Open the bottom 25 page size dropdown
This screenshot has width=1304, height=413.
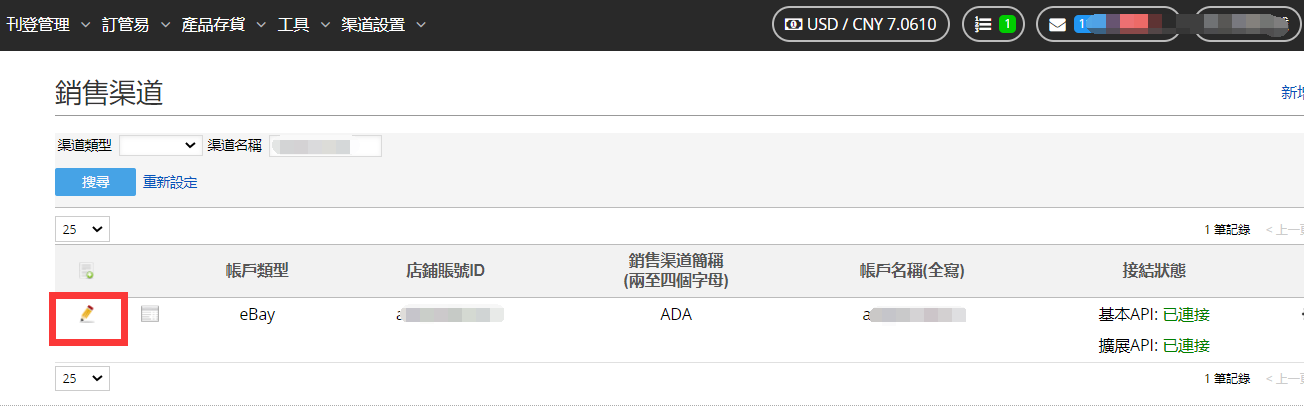tap(82, 378)
